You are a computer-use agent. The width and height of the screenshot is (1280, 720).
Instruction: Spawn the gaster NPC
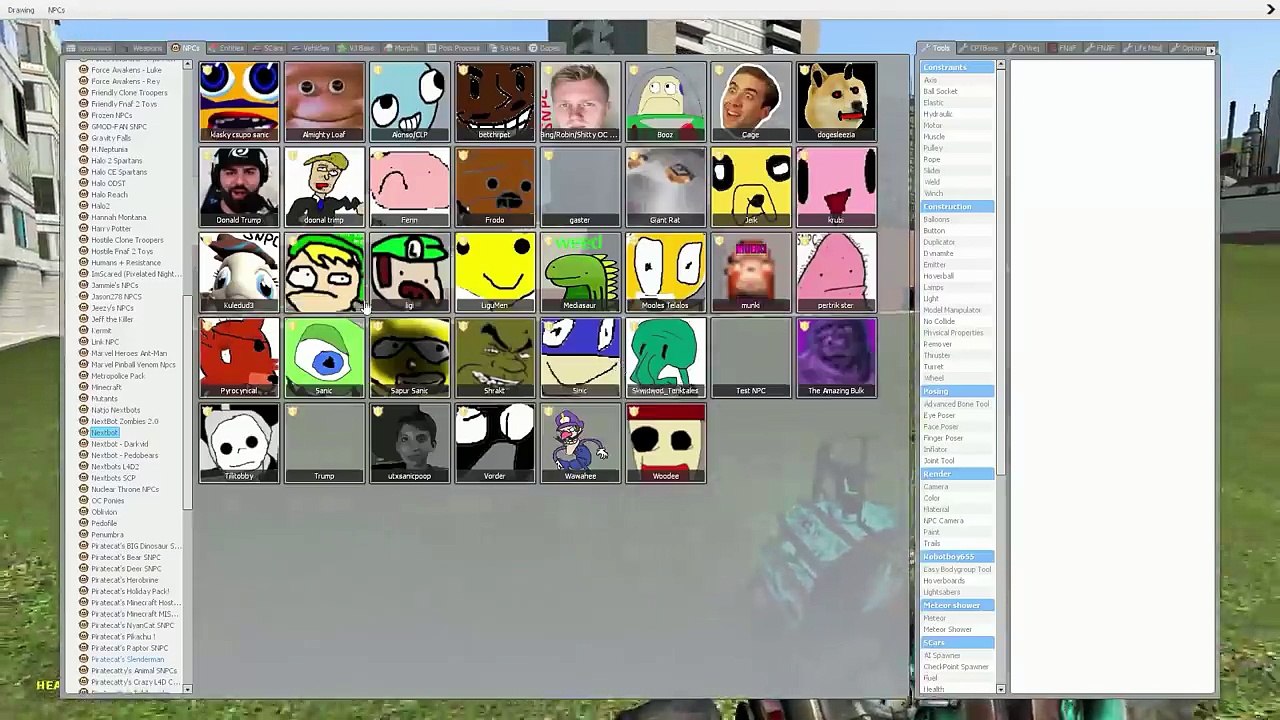coord(580,187)
